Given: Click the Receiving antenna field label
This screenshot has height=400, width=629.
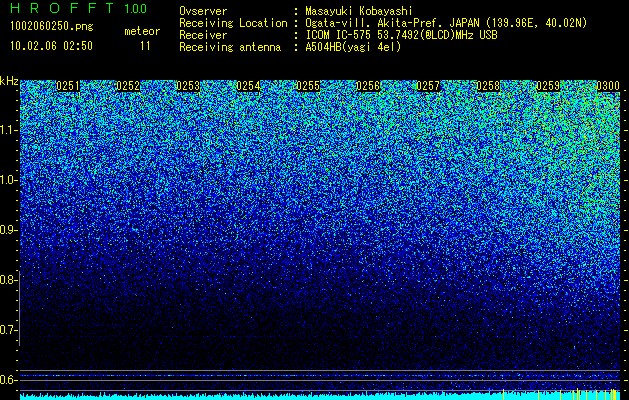Looking at the screenshot, I should [x=230, y=47].
